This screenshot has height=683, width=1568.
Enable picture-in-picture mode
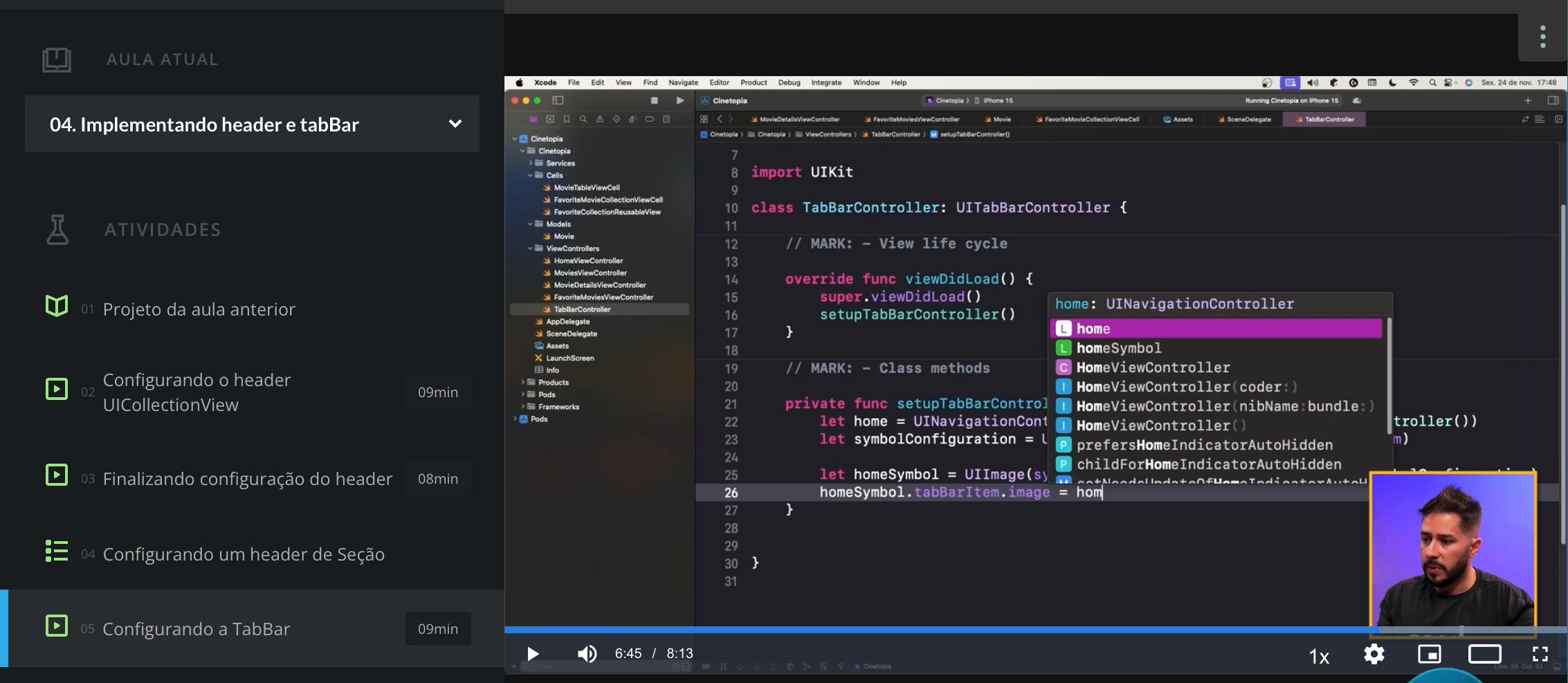click(x=1429, y=654)
